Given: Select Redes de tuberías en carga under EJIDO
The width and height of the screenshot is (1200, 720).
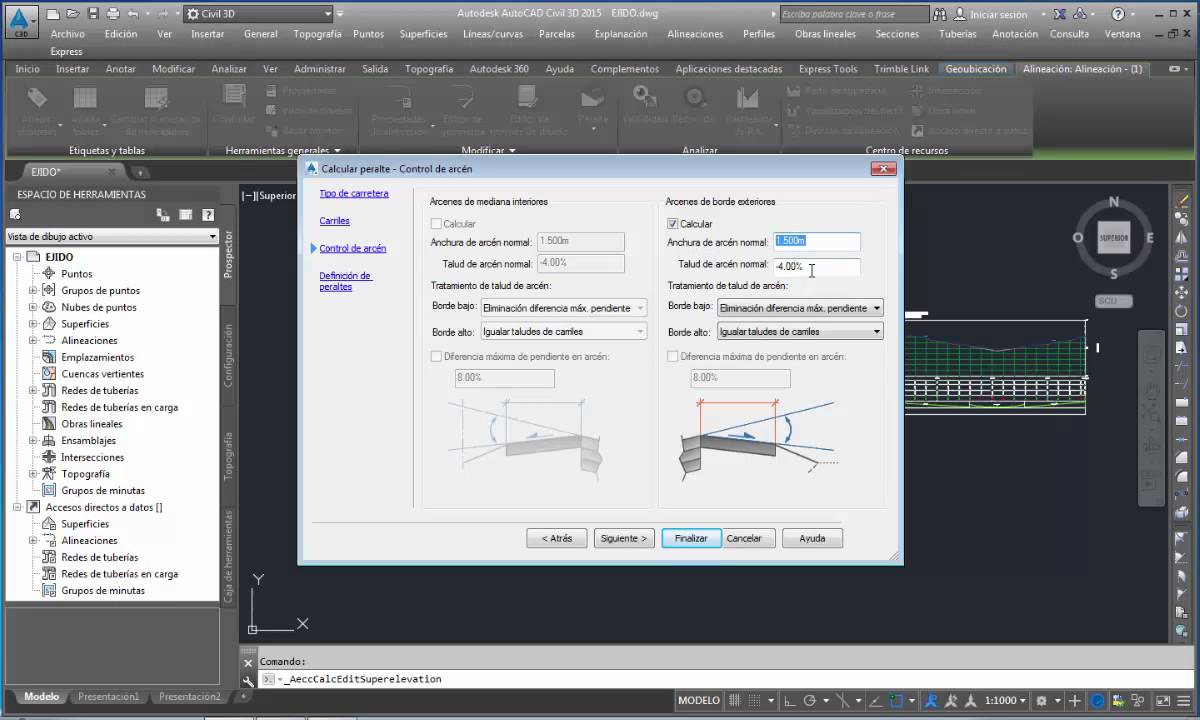Looking at the screenshot, I should (119, 407).
